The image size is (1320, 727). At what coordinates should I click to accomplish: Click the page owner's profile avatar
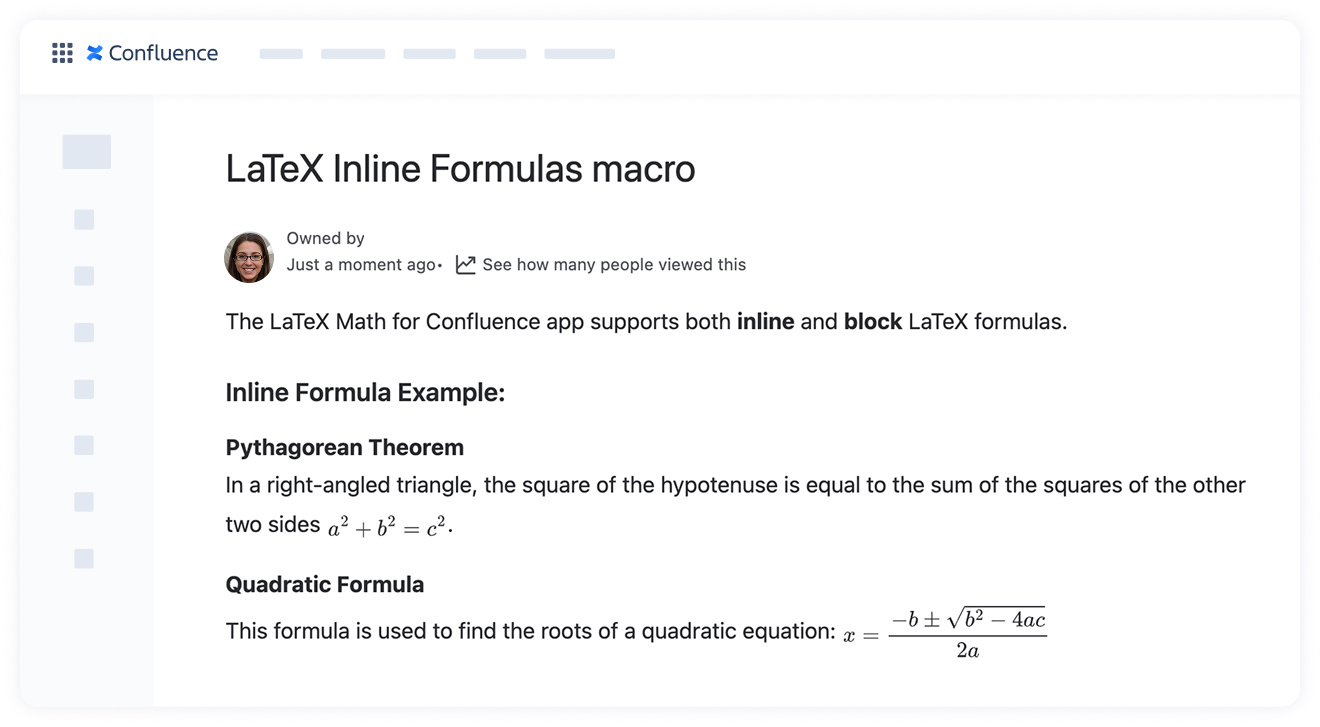pyautogui.click(x=248, y=257)
